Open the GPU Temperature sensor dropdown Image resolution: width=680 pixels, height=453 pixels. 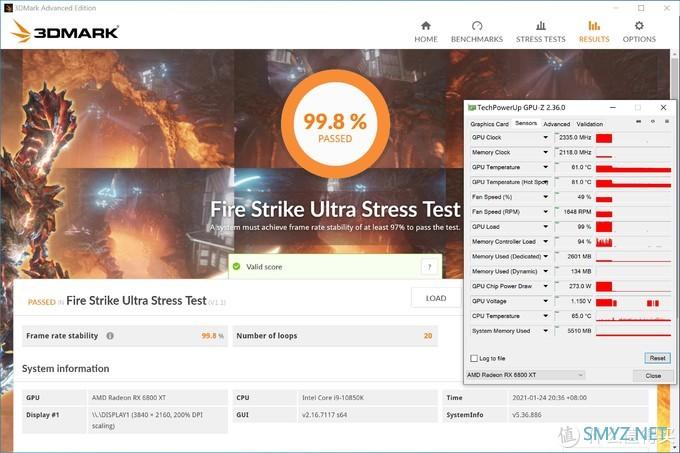546,167
